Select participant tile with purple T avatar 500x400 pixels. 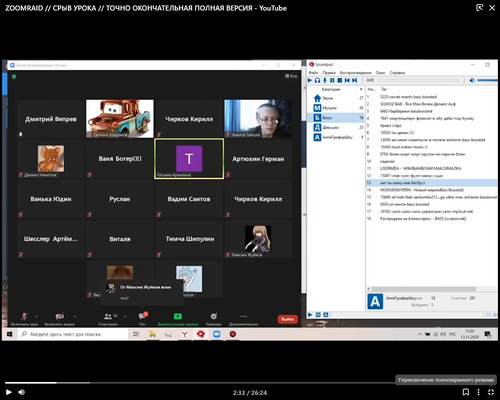[x=189, y=159]
